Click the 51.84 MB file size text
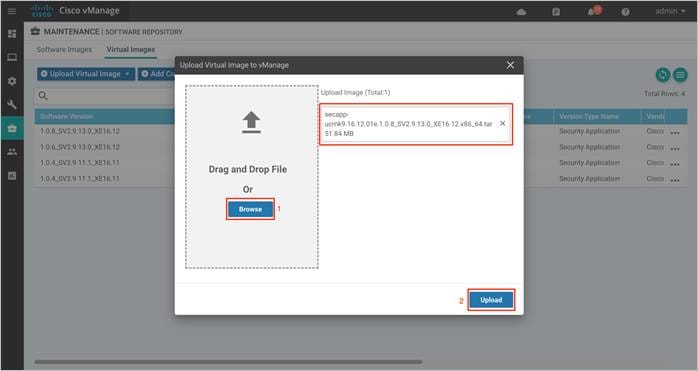698x371 pixels. click(x=339, y=134)
